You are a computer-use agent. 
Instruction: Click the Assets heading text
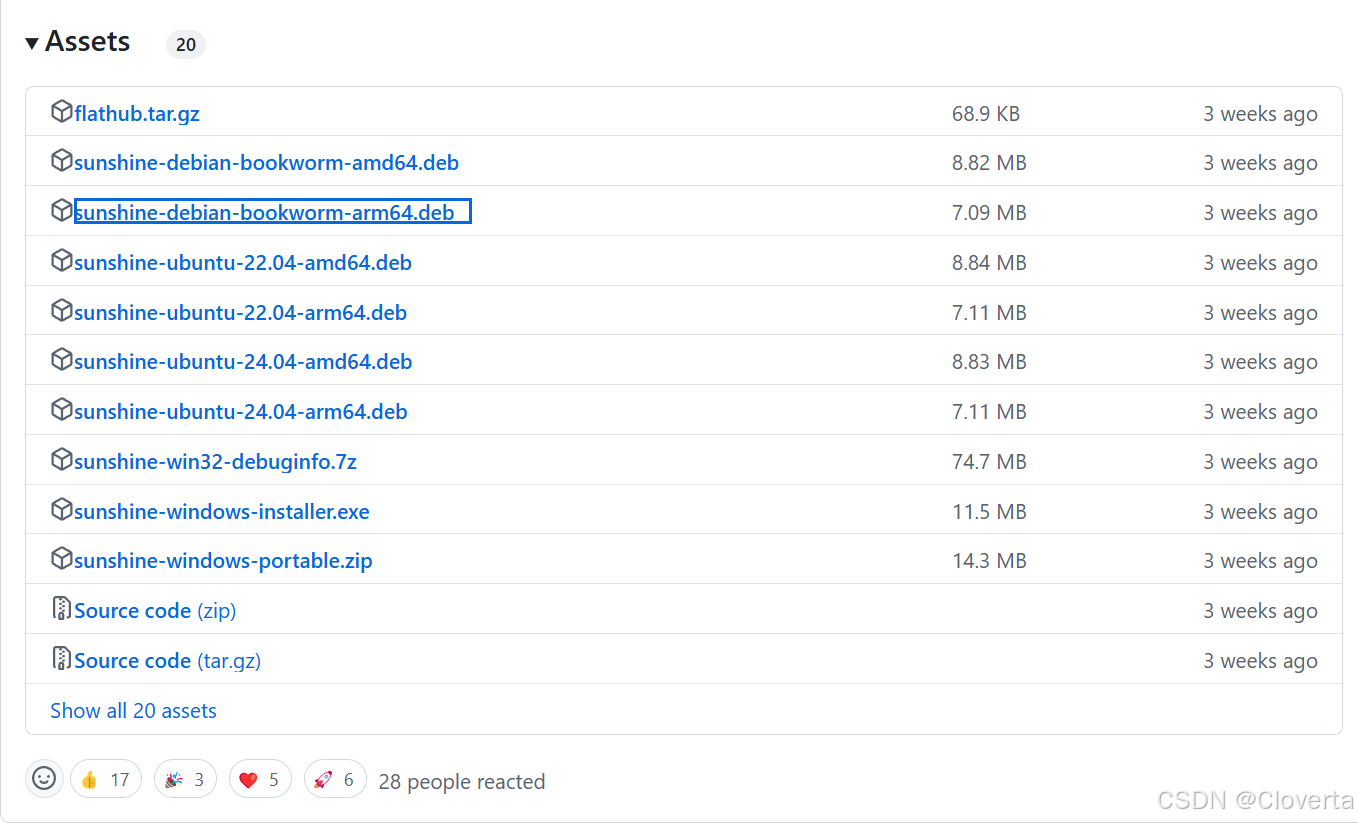pyautogui.click(x=87, y=41)
